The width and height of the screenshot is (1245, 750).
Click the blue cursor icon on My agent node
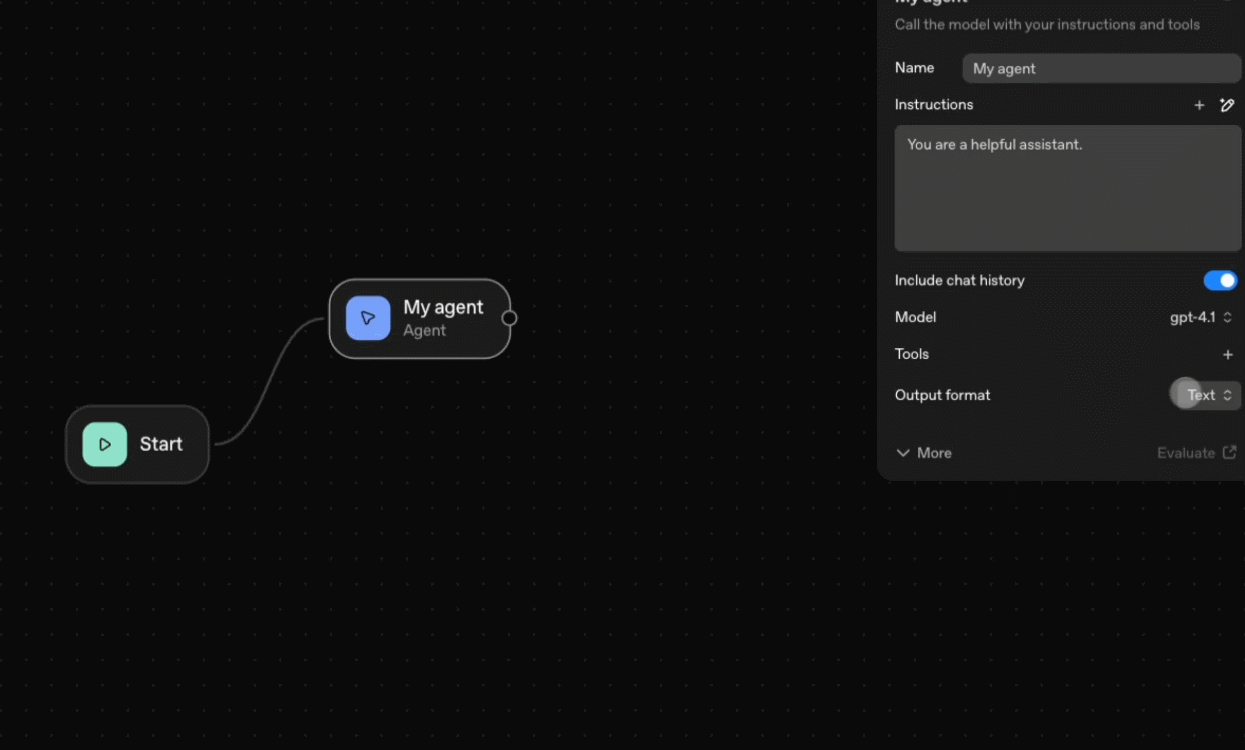[368, 318]
